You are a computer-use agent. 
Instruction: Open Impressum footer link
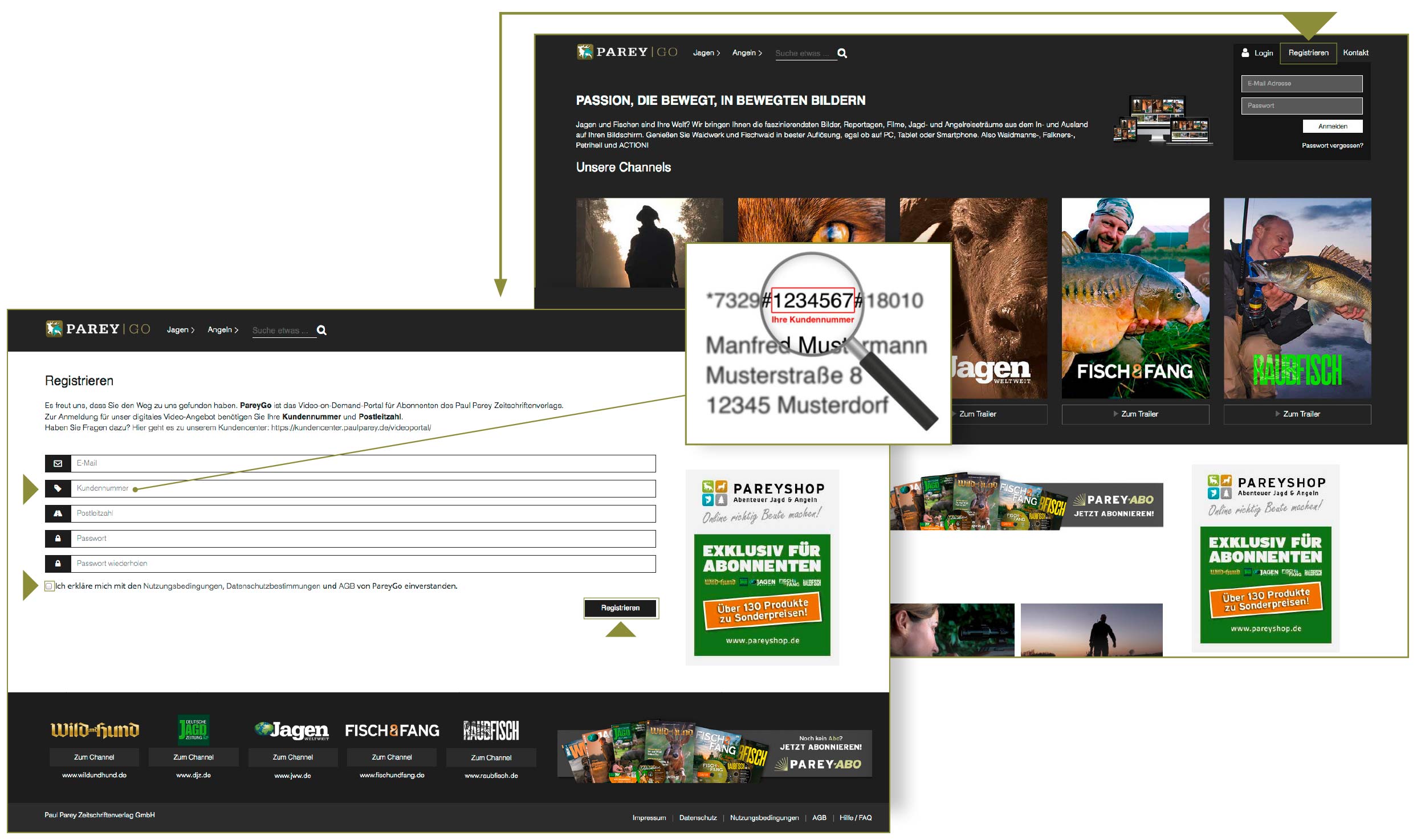tap(649, 818)
